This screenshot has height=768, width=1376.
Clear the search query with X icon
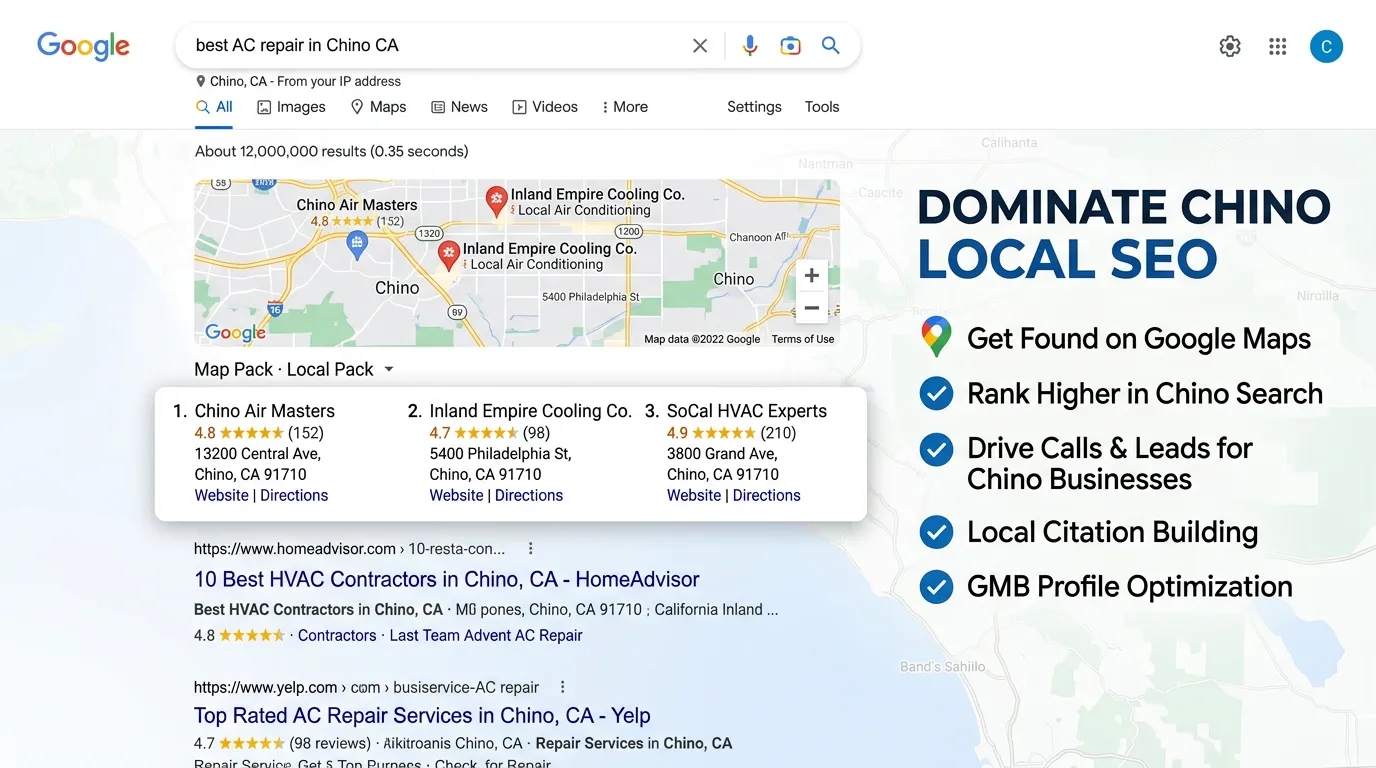pos(700,45)
